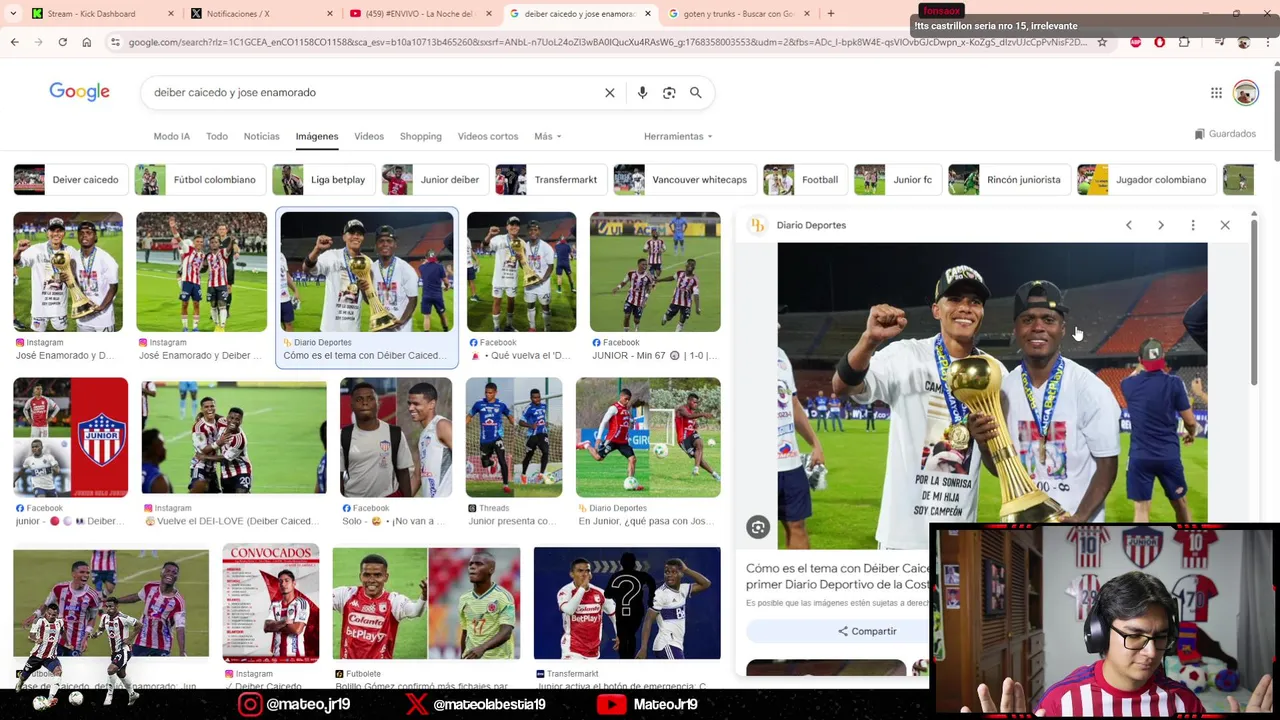
Task: Switch to Videos results
Action: coord(369,136)
